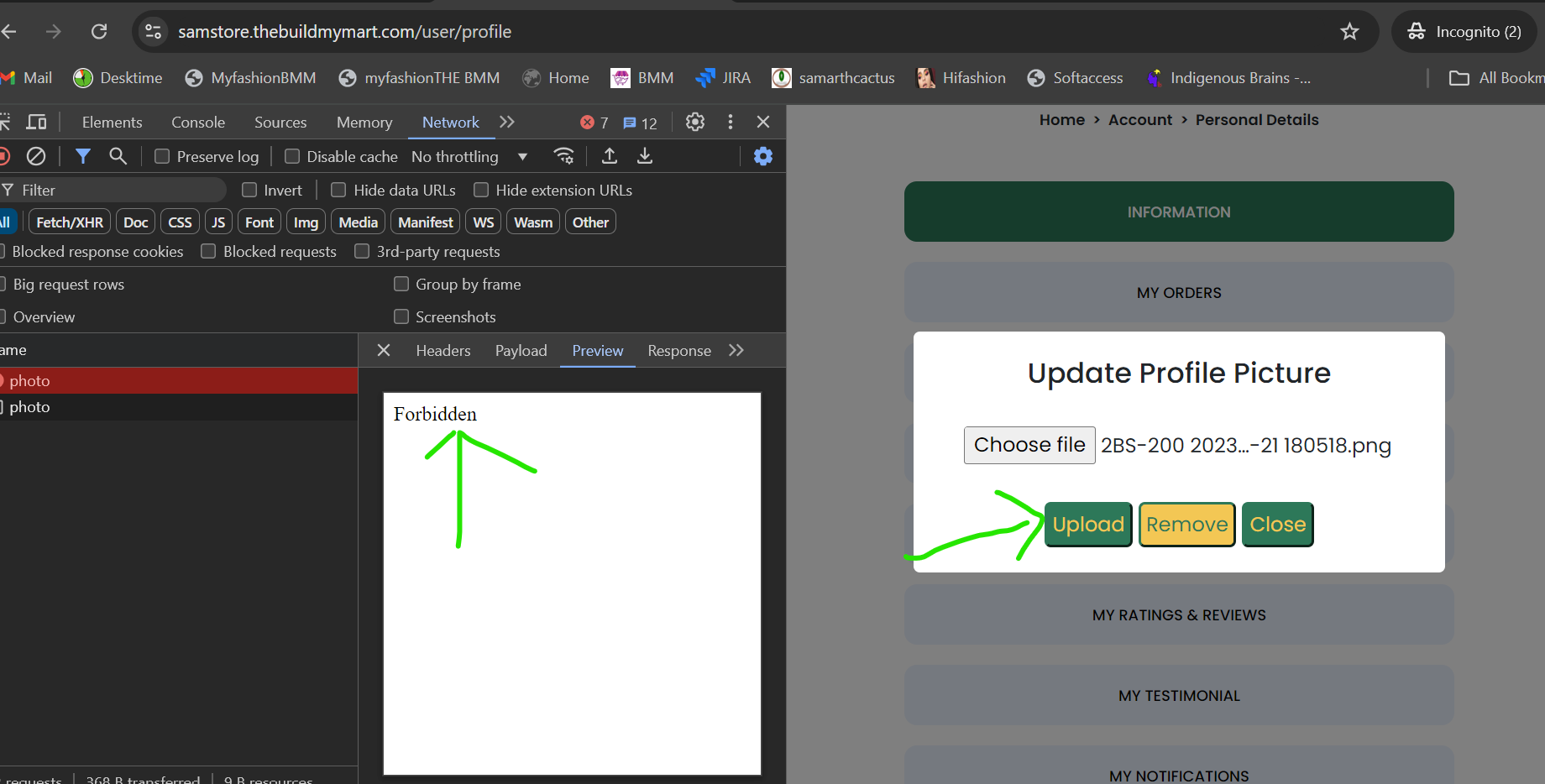Toggle the network filter funnel icon
Image resolution: width=1545 pixels, height=784 pixels.
tap(83, 156)
